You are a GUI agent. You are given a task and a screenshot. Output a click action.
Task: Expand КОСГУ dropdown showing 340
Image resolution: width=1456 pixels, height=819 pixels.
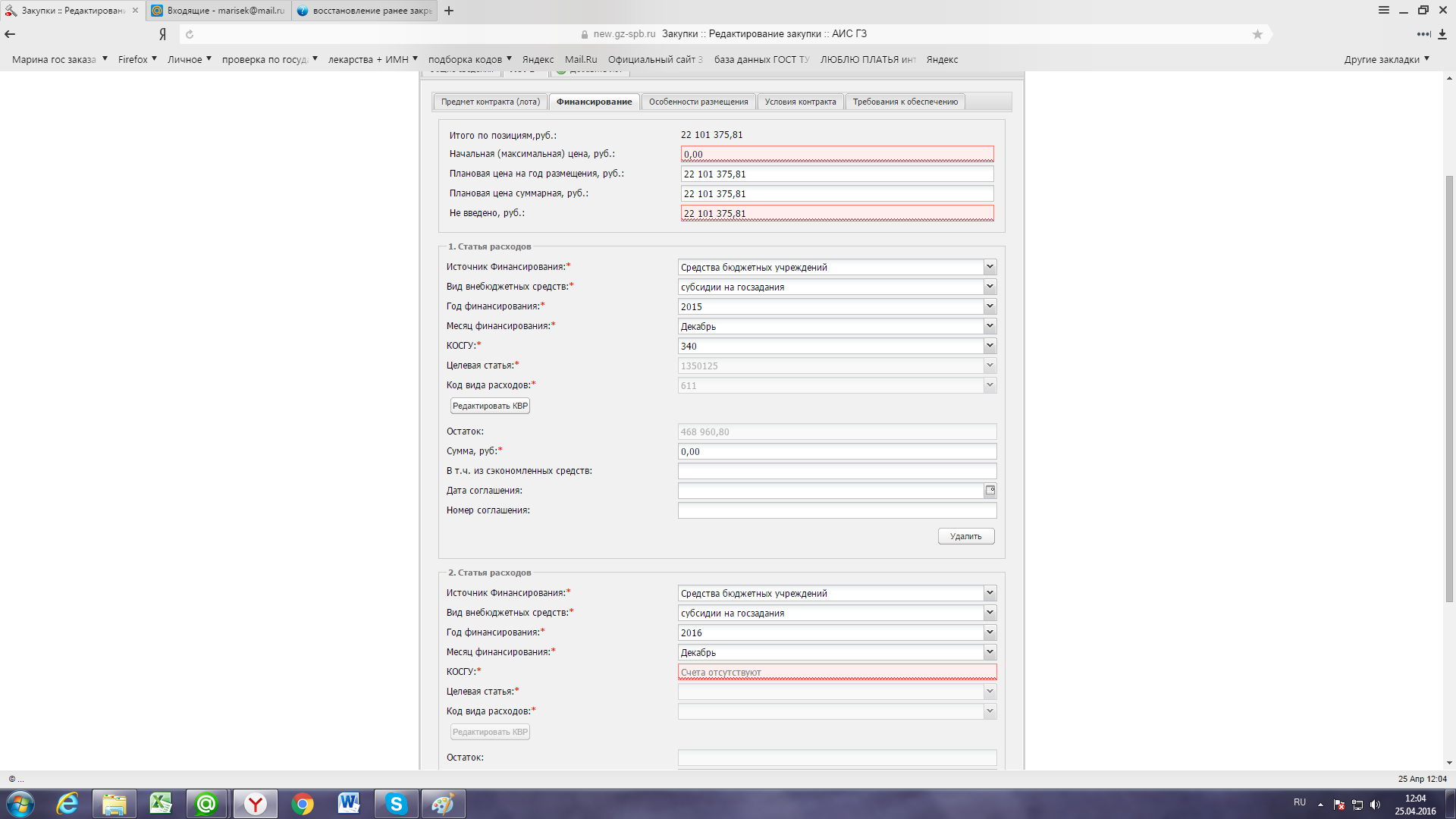pyautogui.click(x=989, y=346)
